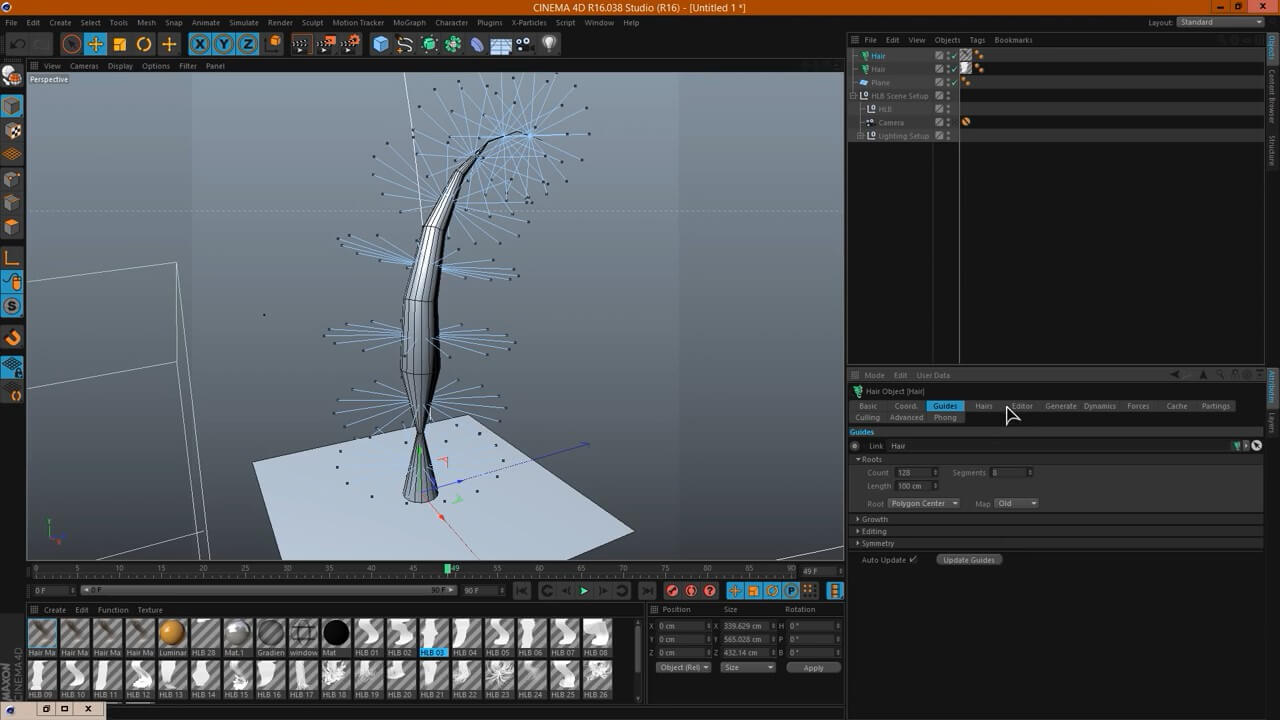This screenshot has width=1280, height=720.
Task: Select the Scale tool
Action: coord(120,44)
